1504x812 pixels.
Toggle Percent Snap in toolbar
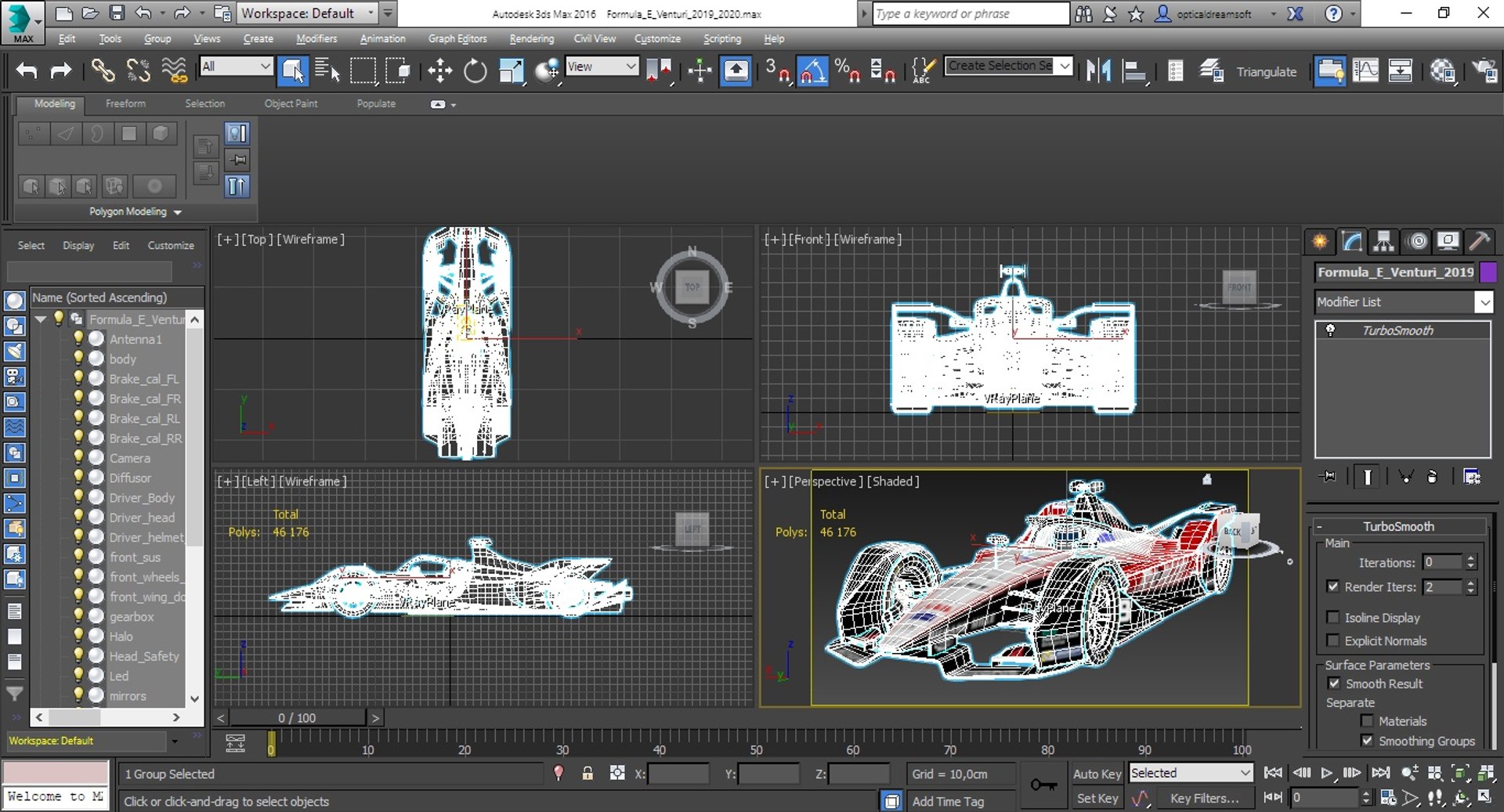click(848, 71)
